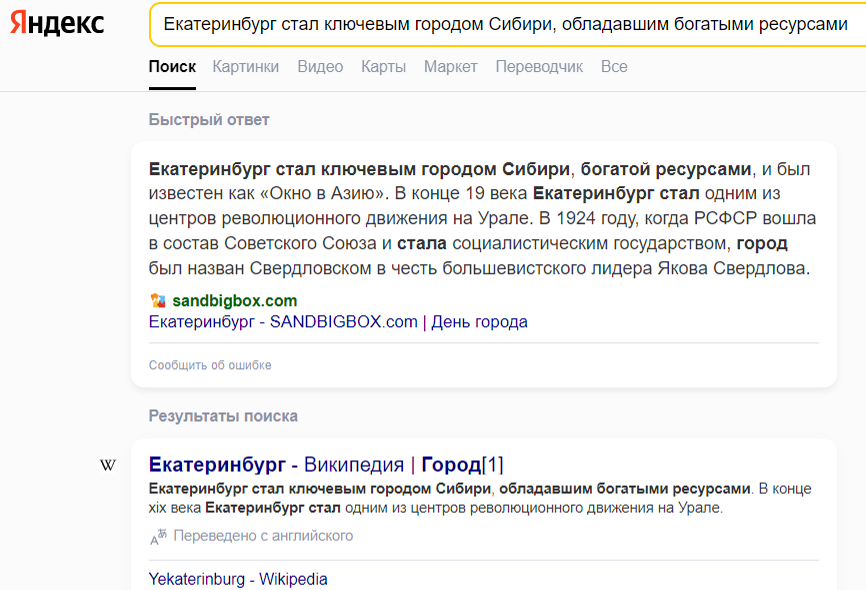This screenshot has width=866, height=590.
Task: Switch to the Переводчик tab
Action: (x=539, y=67)
